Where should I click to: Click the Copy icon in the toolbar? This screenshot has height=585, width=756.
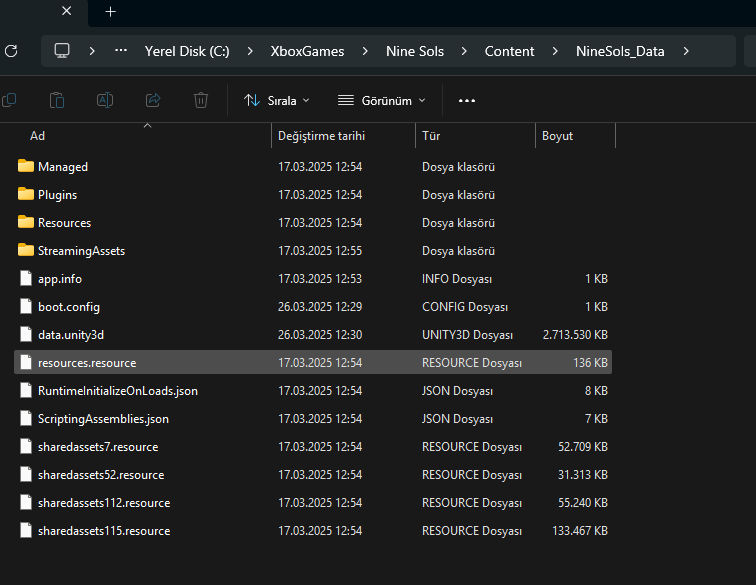(9, 100)
